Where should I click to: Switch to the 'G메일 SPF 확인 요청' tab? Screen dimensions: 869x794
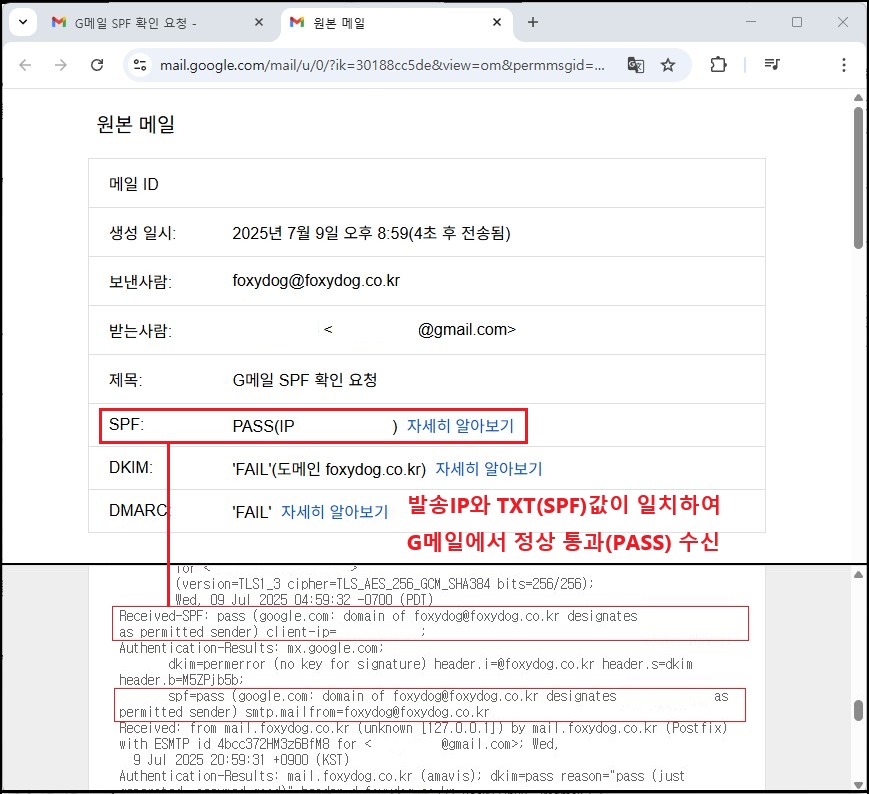136,23
